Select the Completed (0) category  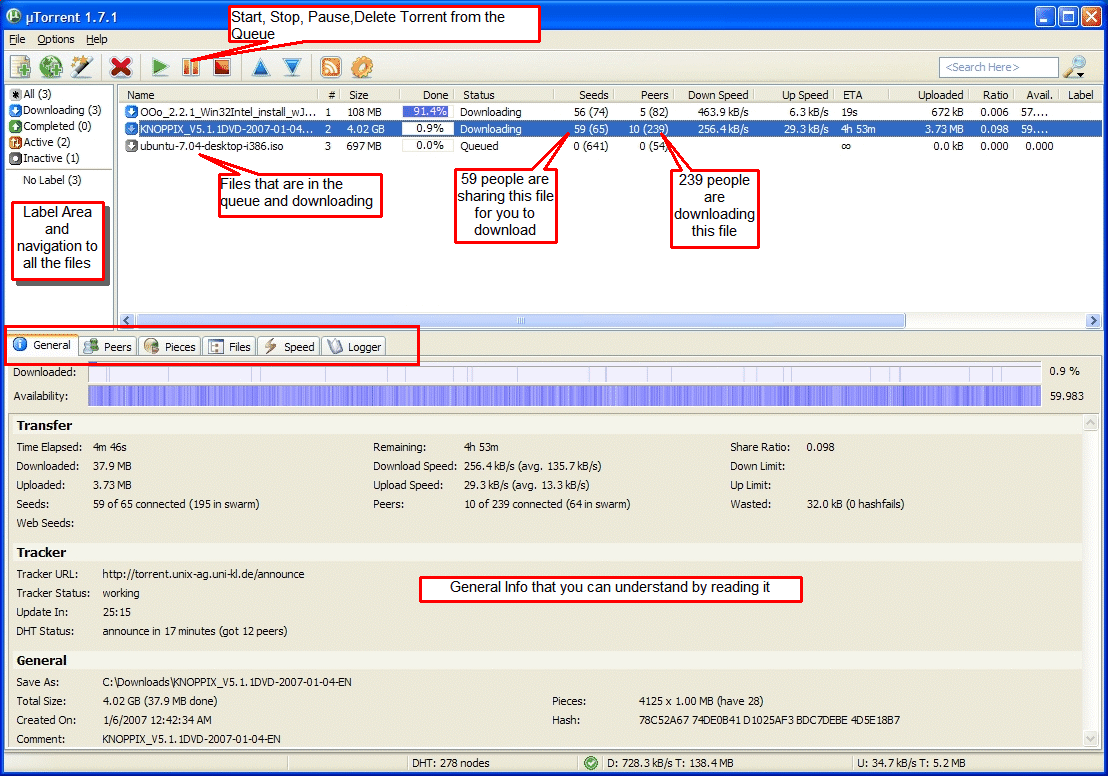[50, 126]
